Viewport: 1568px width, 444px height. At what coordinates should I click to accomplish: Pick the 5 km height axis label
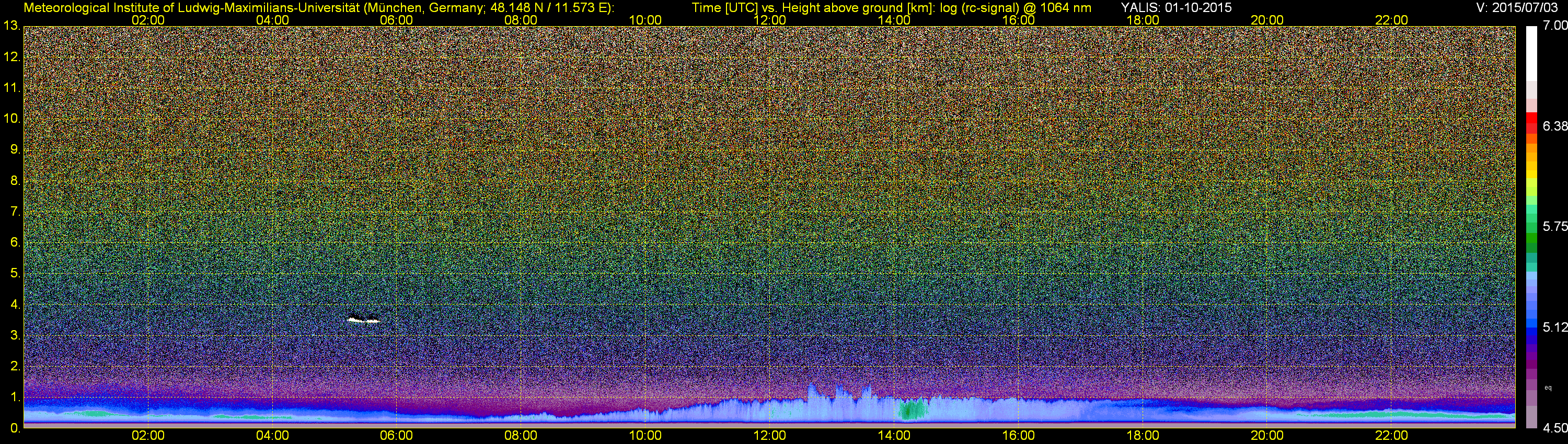tap(15, 274)
